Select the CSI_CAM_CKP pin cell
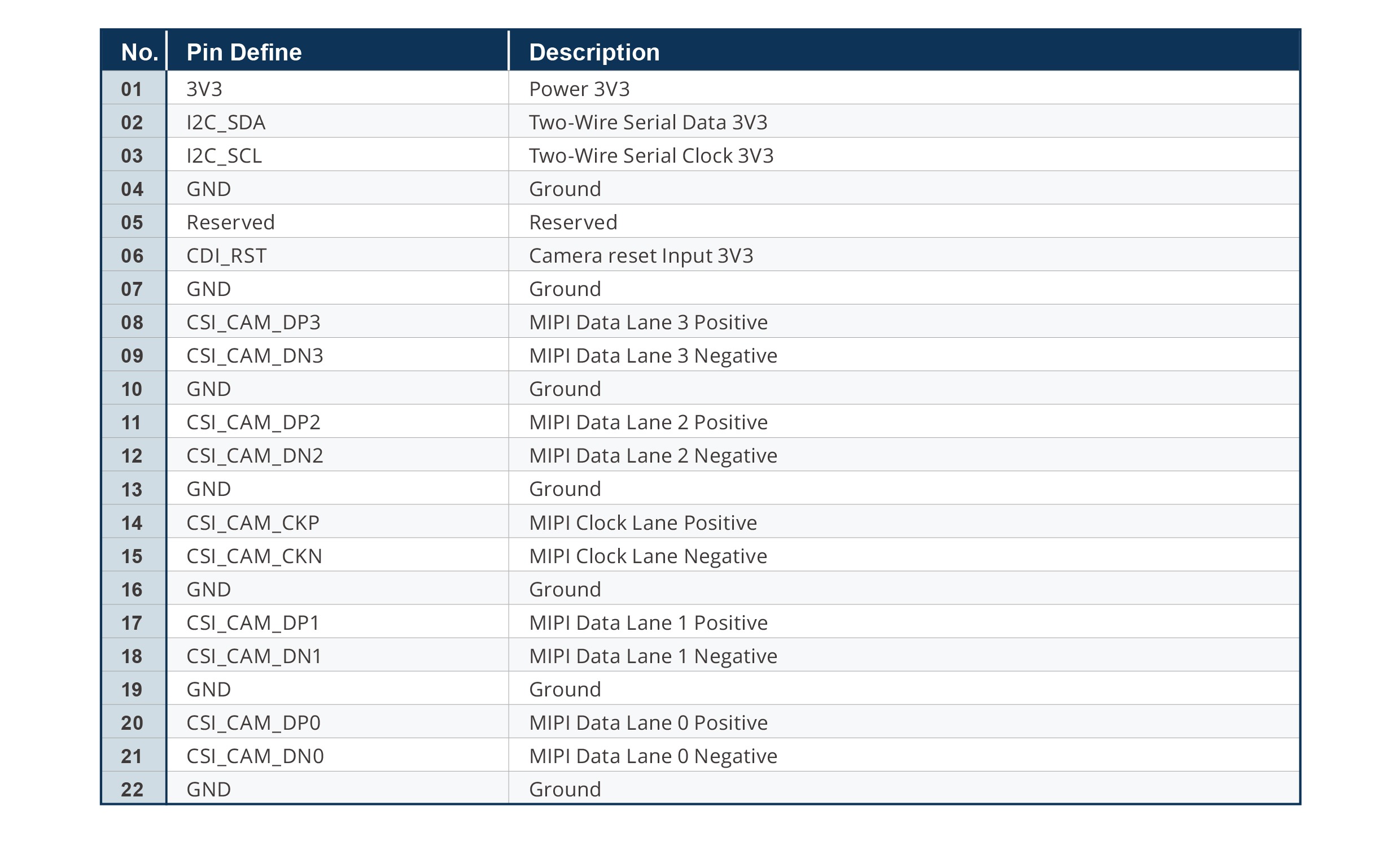 (x=252, y=522)
